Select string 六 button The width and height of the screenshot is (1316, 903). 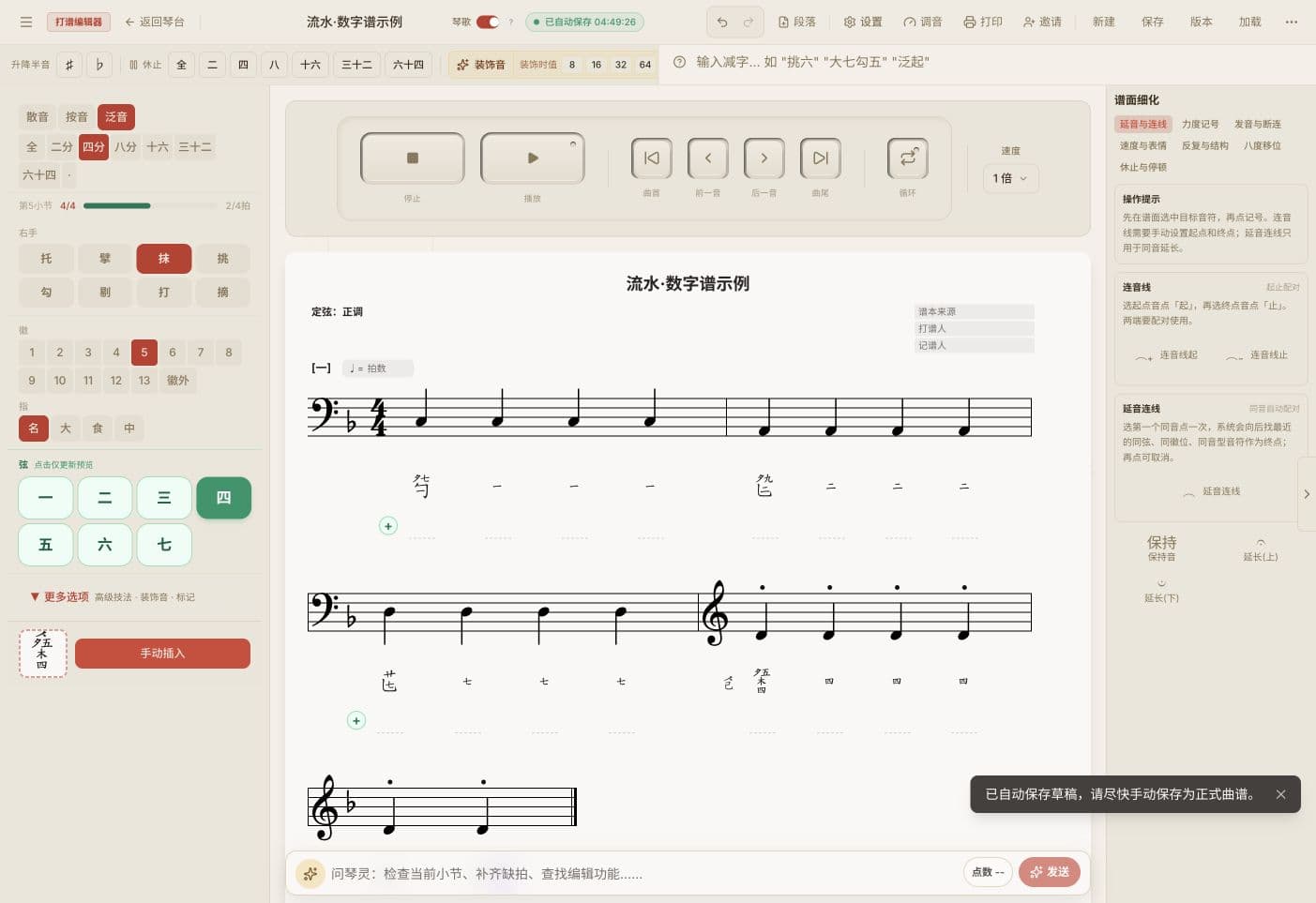click(105, 545)
